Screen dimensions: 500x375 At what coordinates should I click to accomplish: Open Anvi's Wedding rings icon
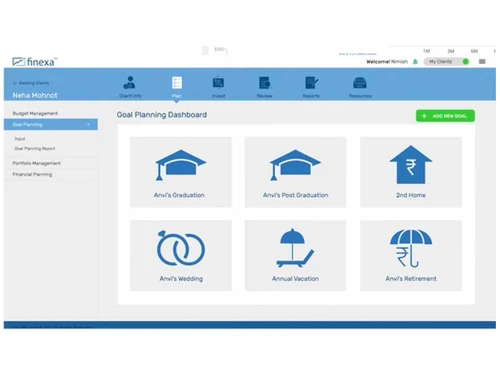[181, 248]
